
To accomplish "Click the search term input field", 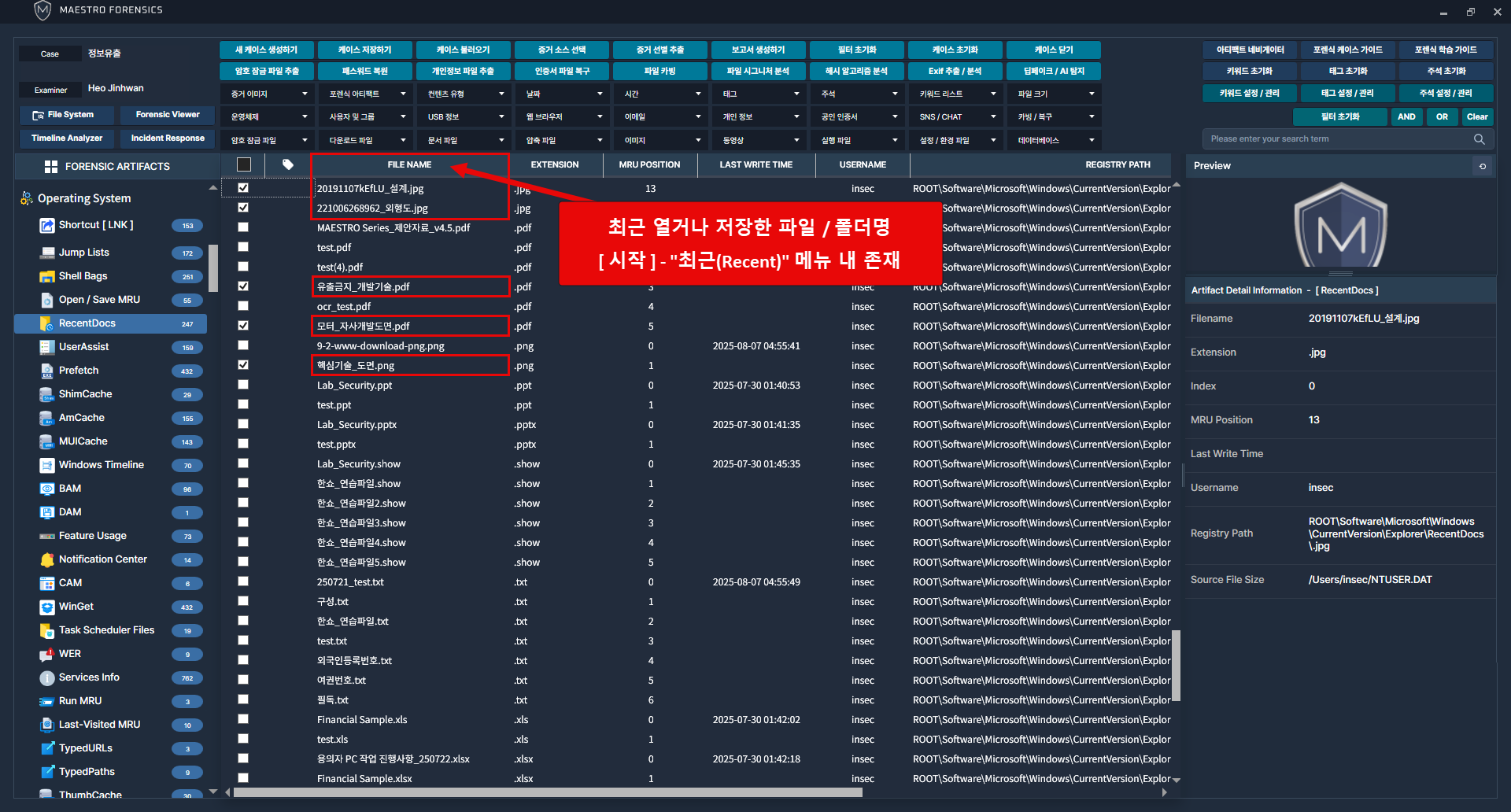I will tap(1338, 139).
